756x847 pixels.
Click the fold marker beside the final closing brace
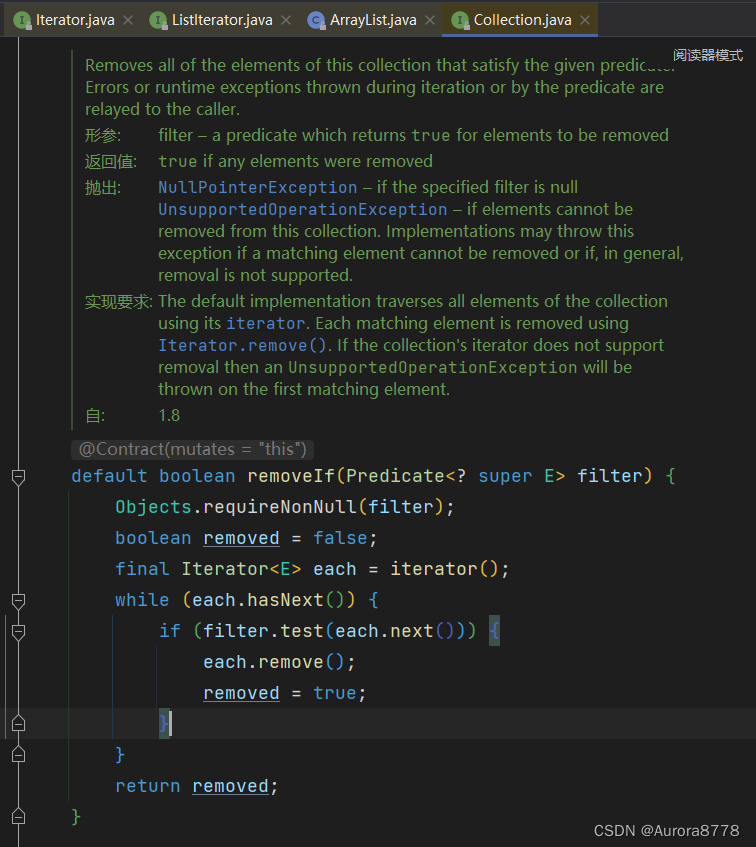pos(17,816)
